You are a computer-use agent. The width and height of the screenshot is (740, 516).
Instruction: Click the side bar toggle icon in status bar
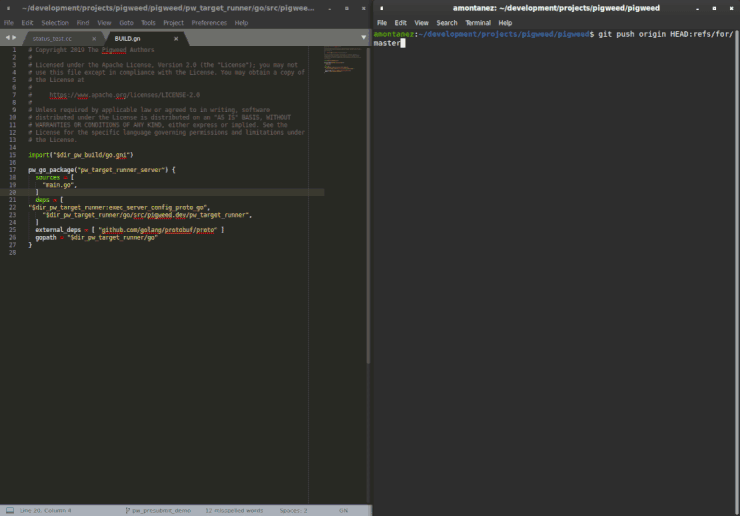(x=8, y=510)
